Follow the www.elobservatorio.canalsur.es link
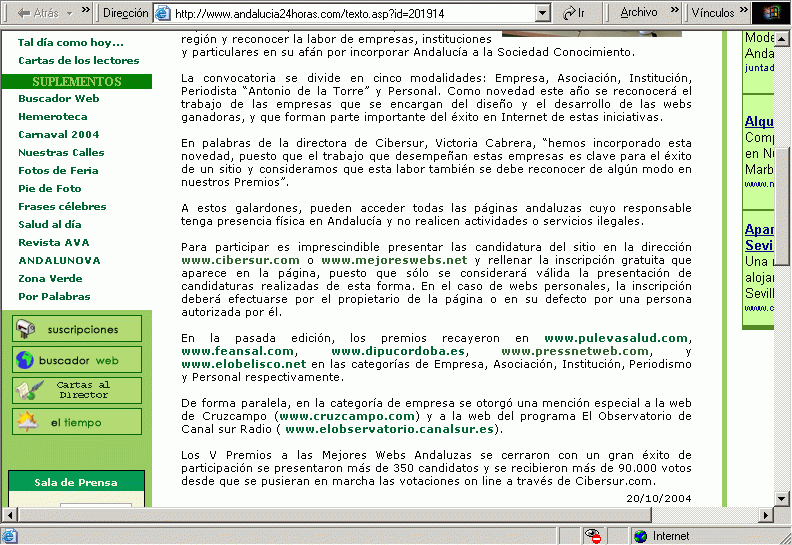 click(389, 429)
